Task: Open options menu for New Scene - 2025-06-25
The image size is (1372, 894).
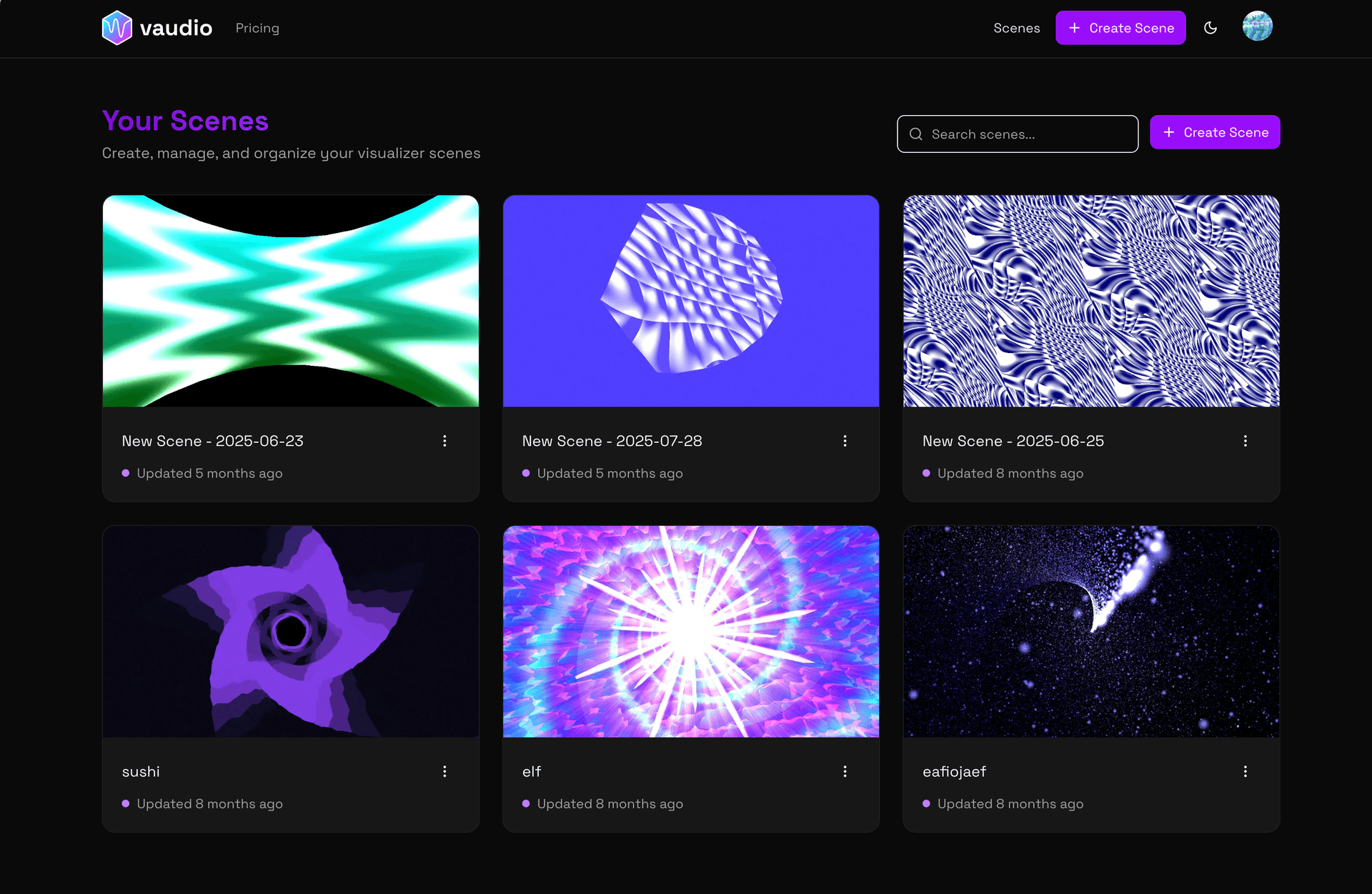Action: (x=1246, y=441)
